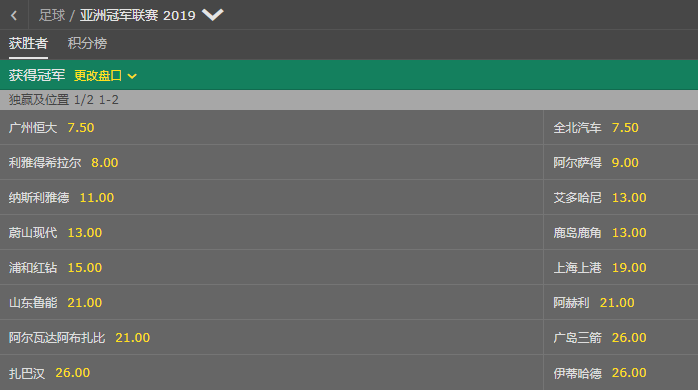This screenshot has height=390, width=698.
Task: Pick 蔚山现代 at 13.00
Action: tap(272, 232)
